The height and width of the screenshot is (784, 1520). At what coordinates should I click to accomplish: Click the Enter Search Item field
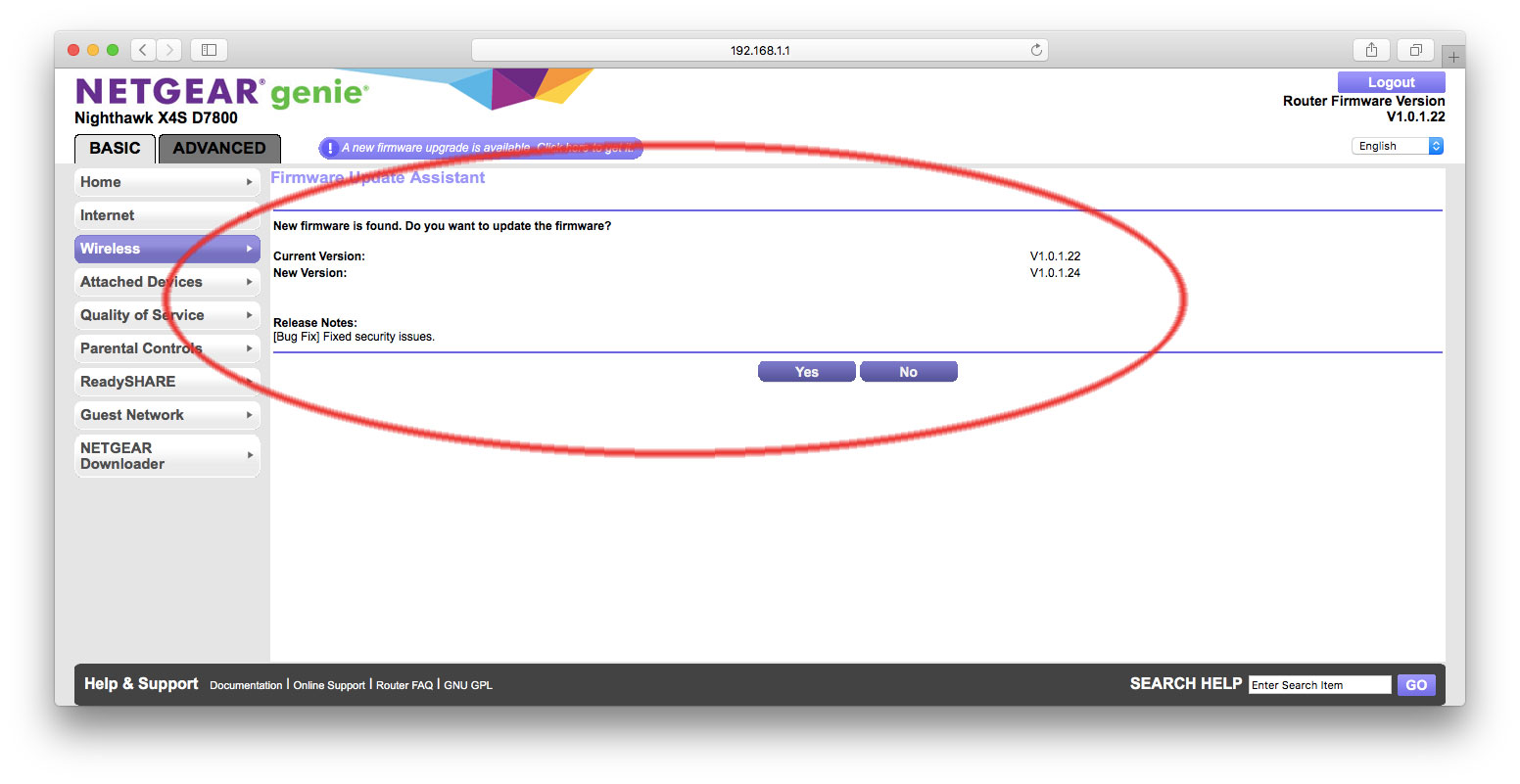tap(1319, 685)
